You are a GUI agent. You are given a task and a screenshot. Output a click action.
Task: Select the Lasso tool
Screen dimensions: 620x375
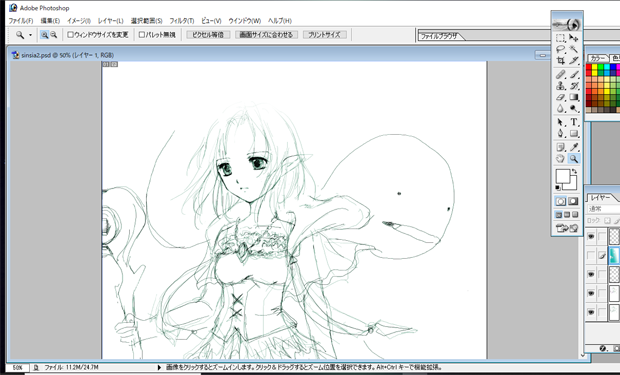560,49
